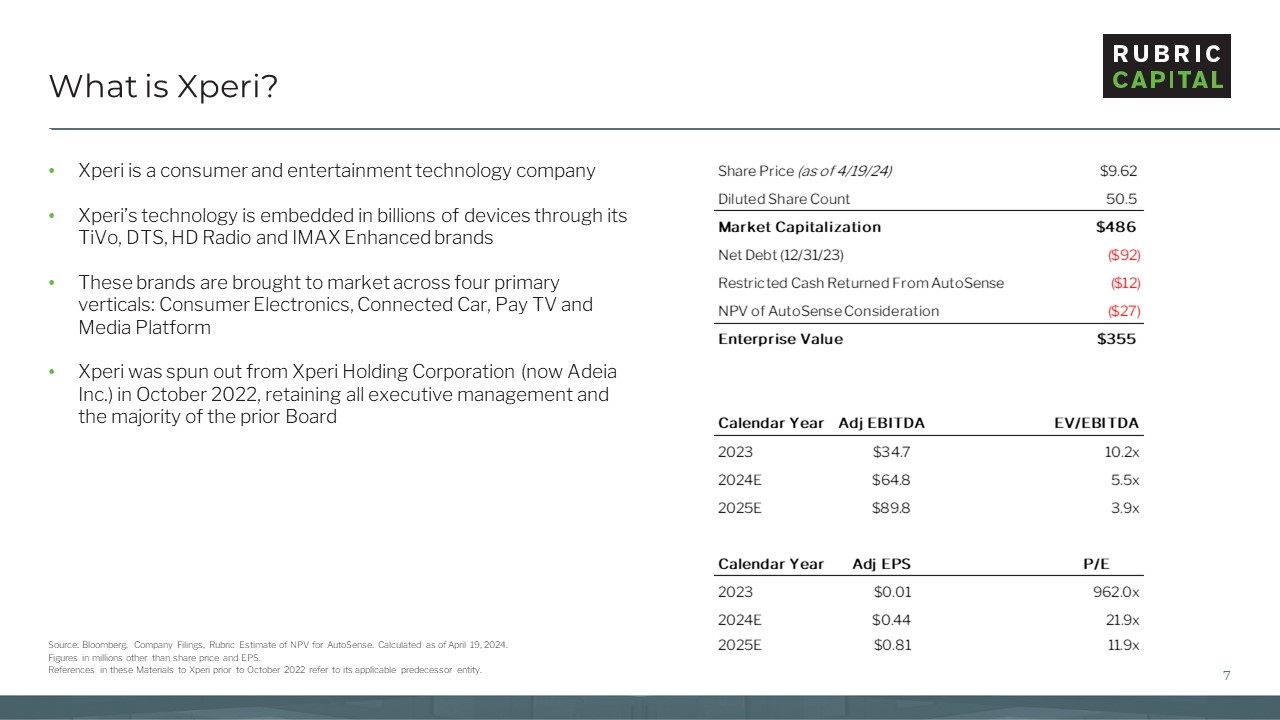
Task: Click the 2025E year in the EPS table
Action: (x=740, y=645)
